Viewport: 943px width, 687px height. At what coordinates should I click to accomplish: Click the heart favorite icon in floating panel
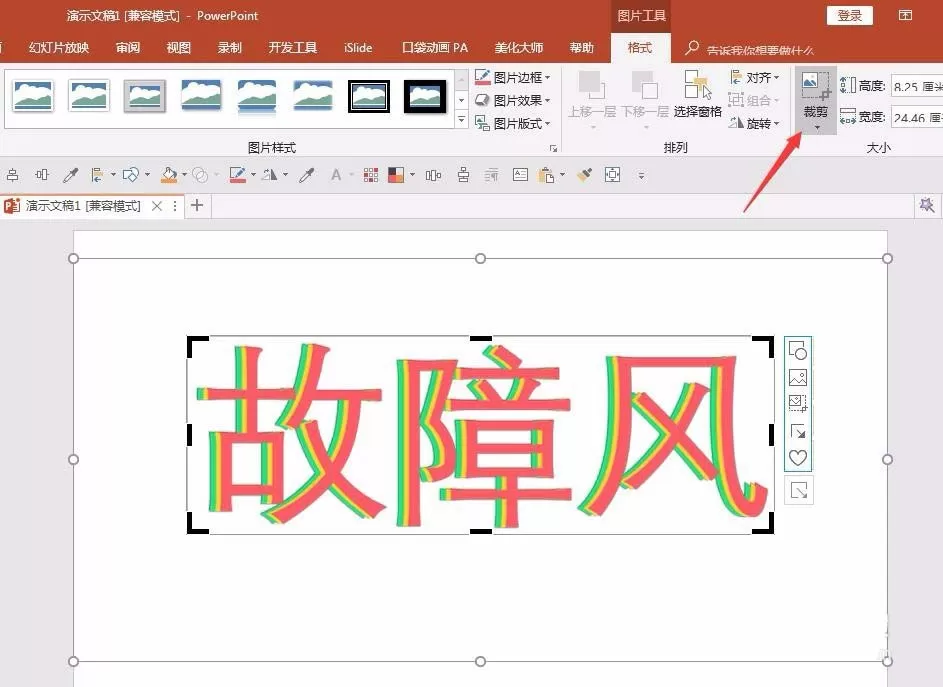797,457
